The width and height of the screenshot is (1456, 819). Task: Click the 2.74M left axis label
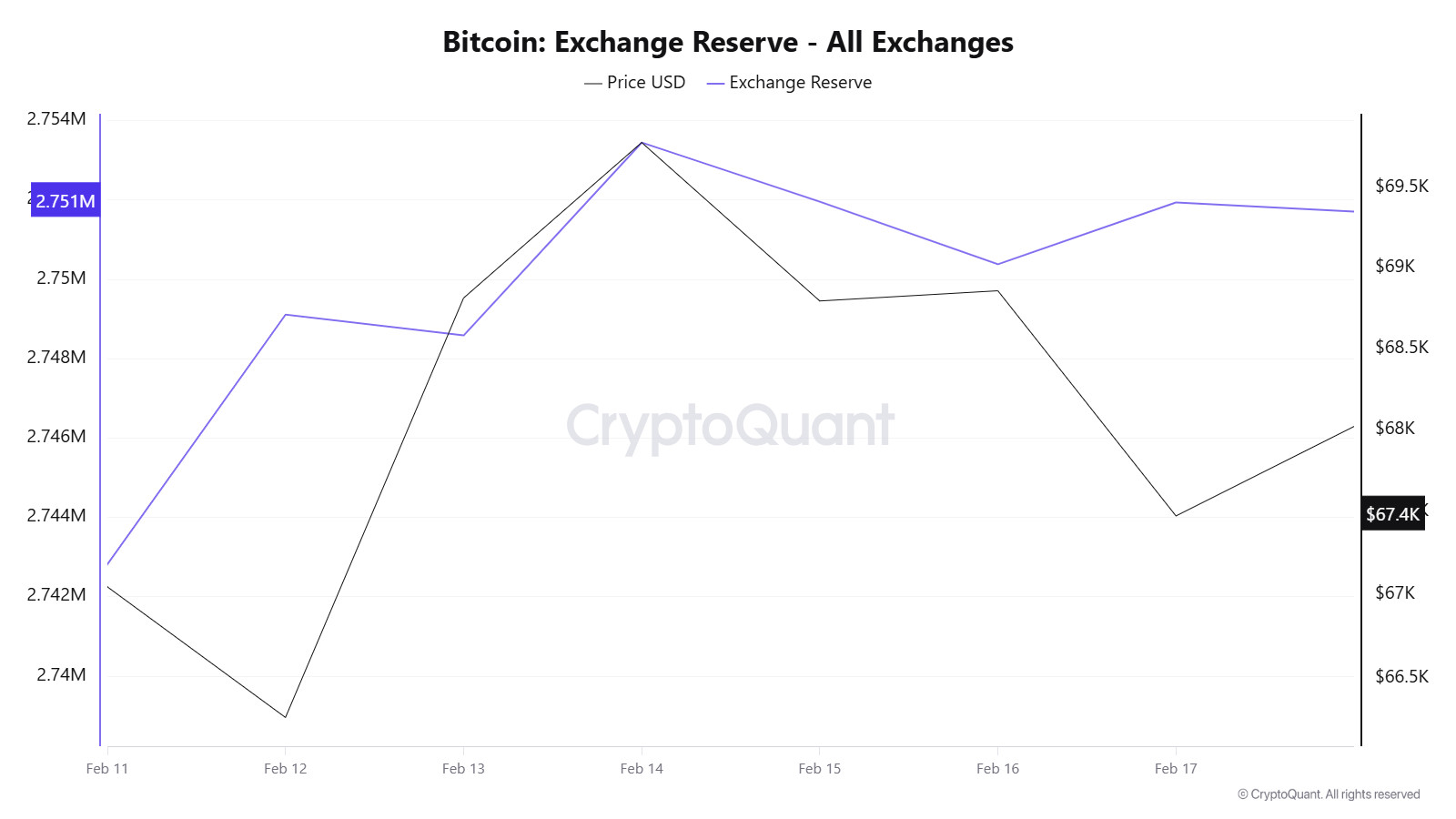pos(61,675)
